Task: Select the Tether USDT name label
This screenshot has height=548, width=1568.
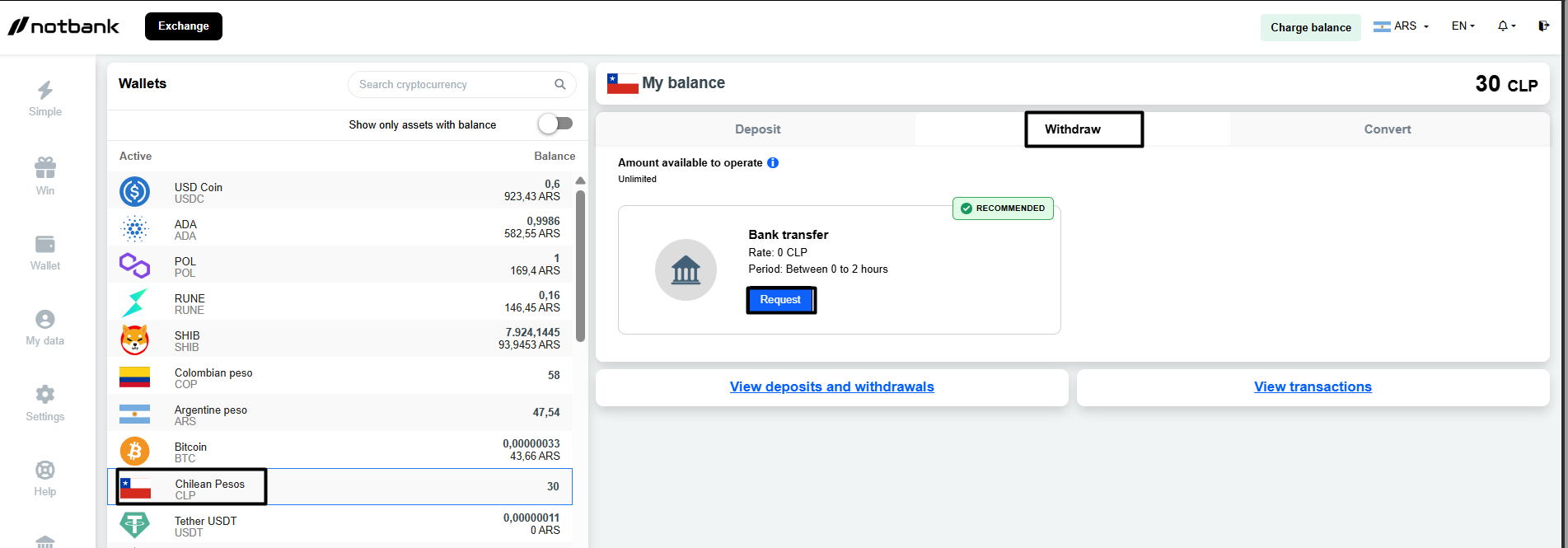Action: coord(206,521)
